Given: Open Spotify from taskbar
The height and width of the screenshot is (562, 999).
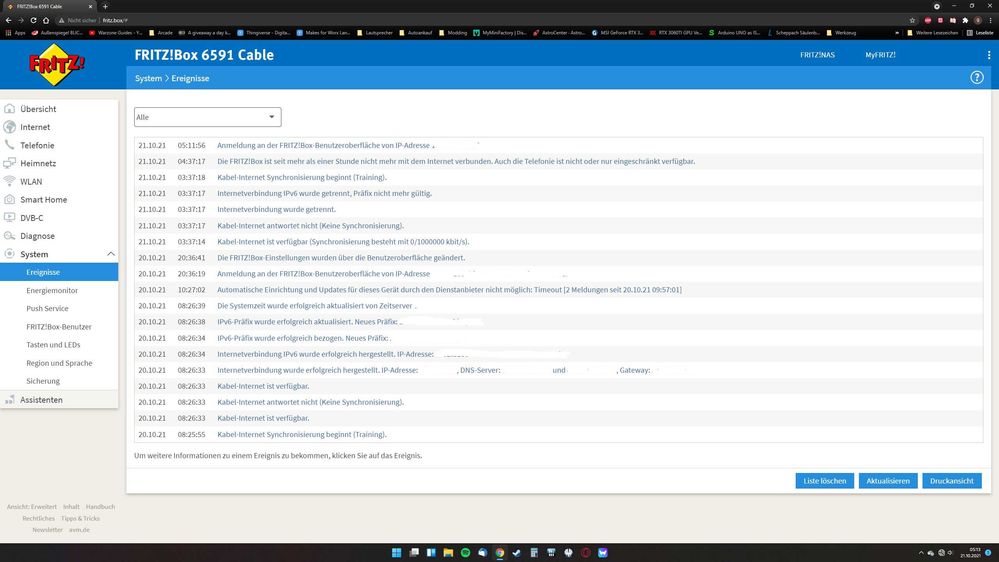Looking at the screenshot, I should [465, 552].
